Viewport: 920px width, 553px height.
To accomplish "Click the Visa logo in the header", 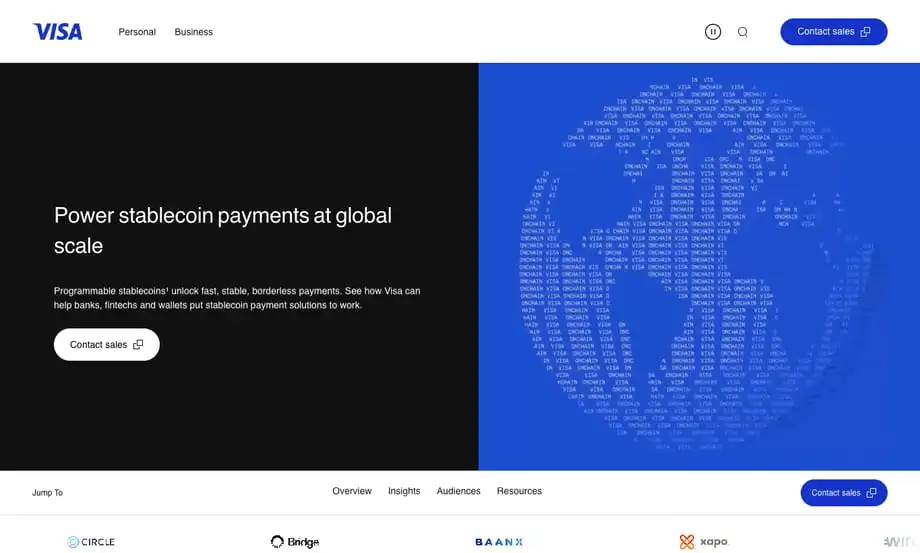I will (58, 32).
